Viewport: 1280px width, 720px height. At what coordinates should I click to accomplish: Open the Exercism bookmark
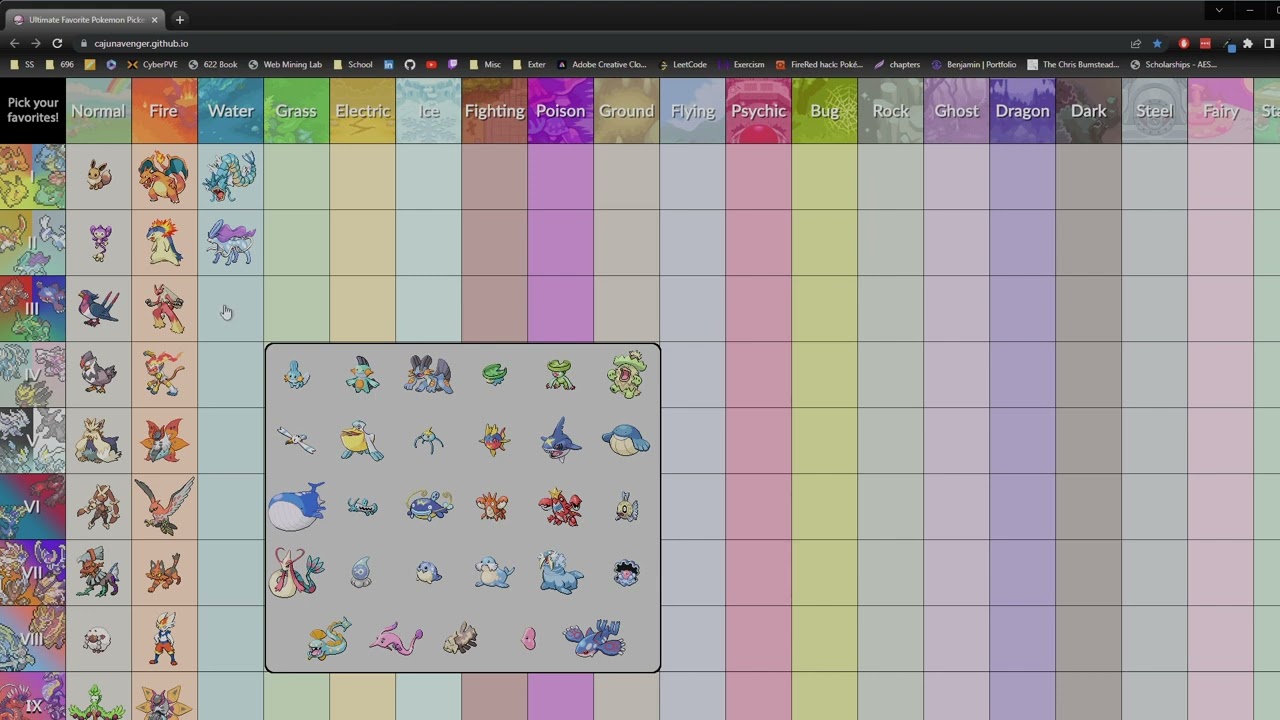click(x=741, y=64)
